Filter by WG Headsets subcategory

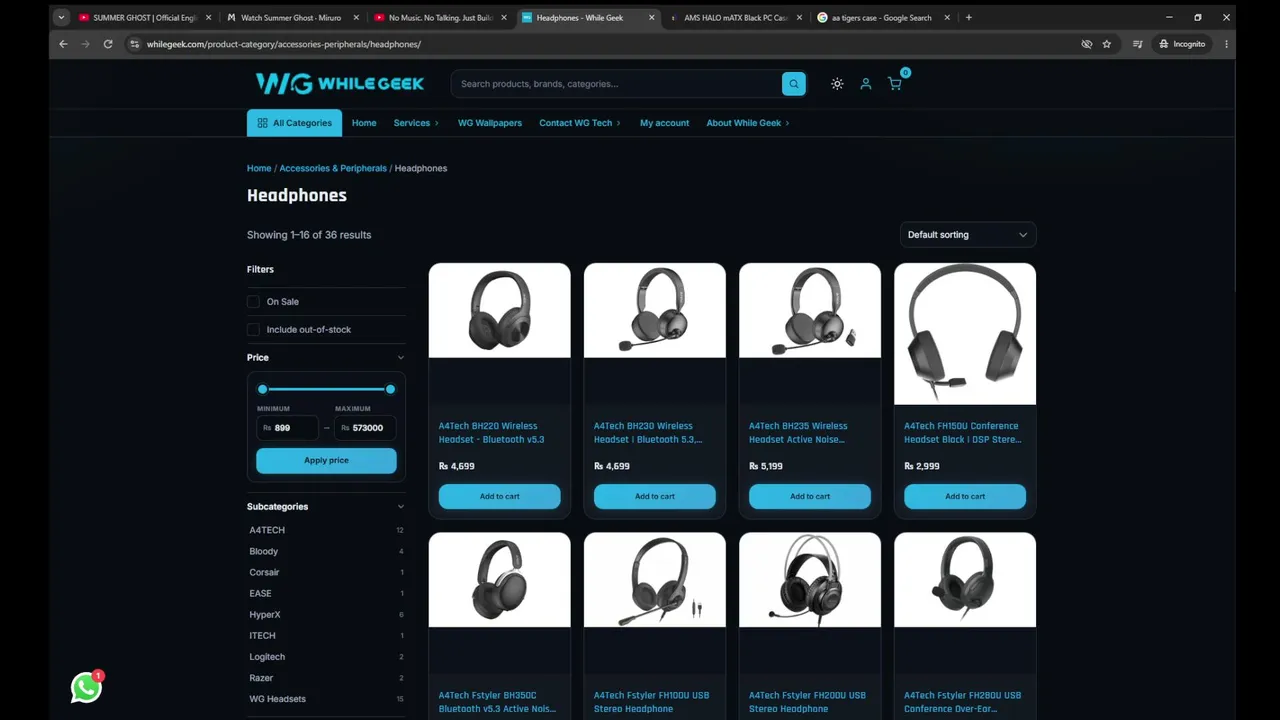click(x=278, y=699)
